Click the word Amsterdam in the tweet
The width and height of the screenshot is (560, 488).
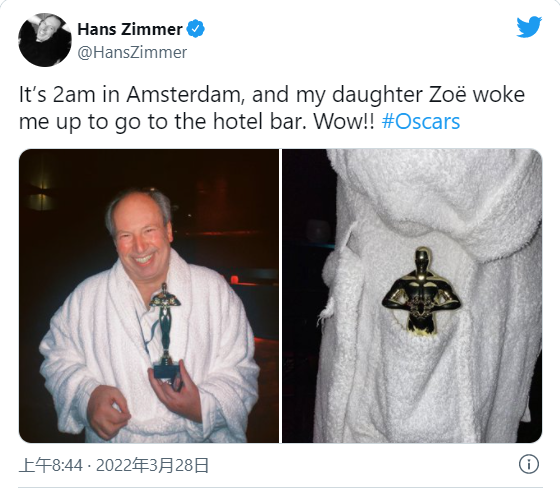(185, 95)
